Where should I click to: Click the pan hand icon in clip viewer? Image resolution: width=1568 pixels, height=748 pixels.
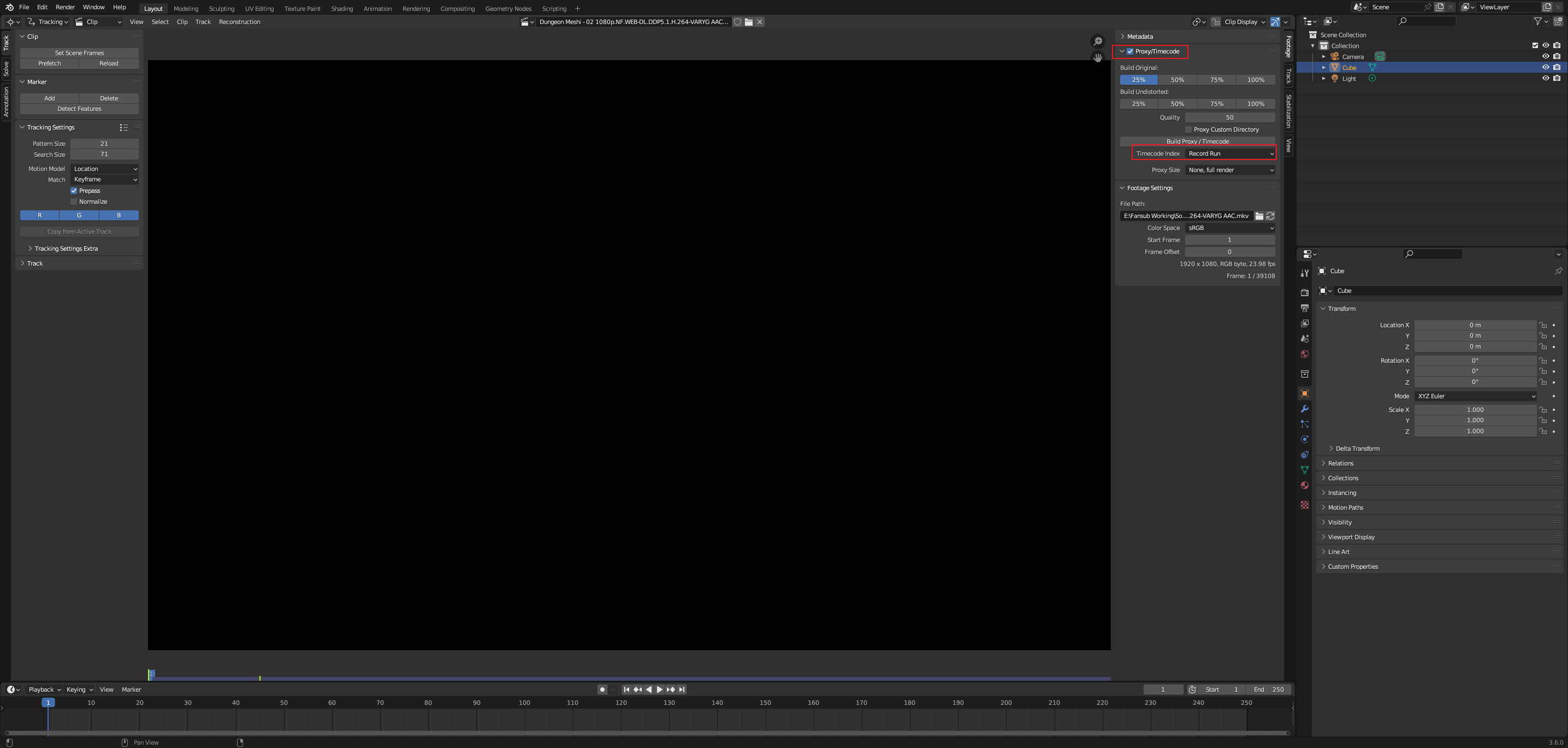point(1097,58)
